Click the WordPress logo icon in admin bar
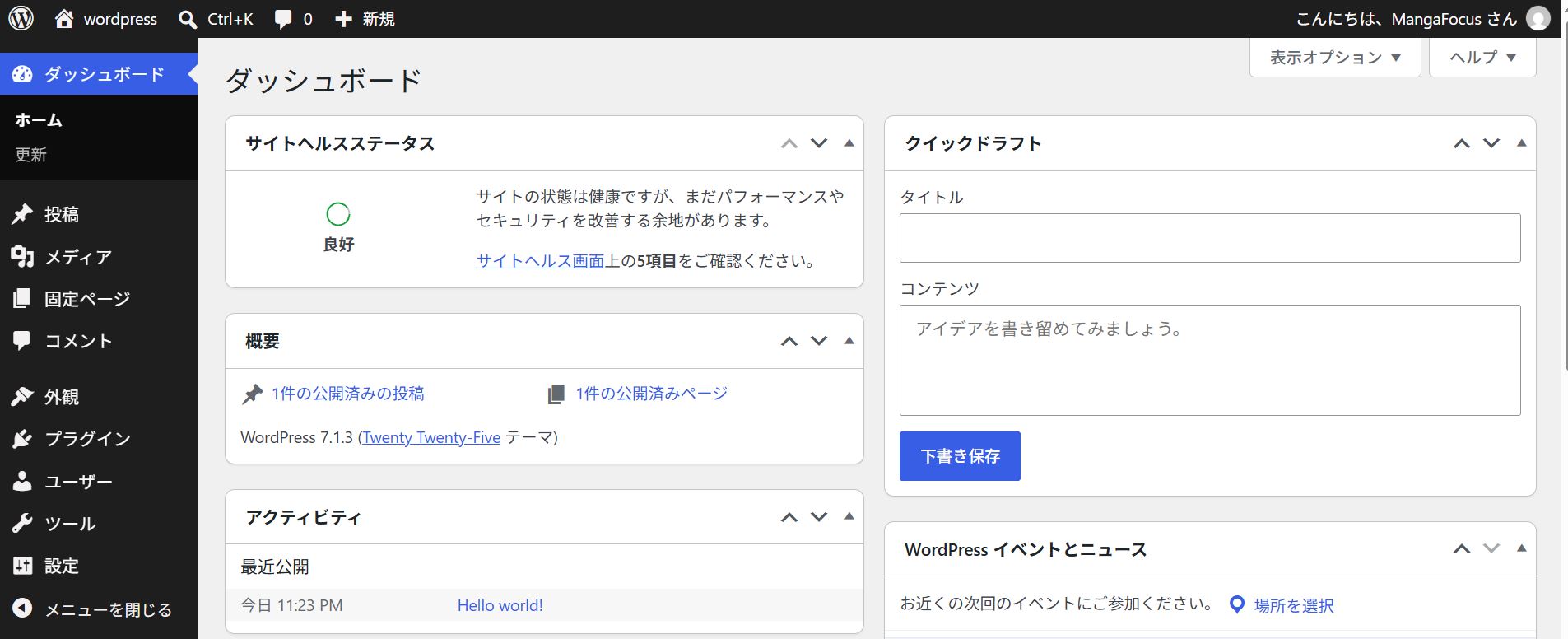This screenshot has width=1568, height=639. (21, 18)
